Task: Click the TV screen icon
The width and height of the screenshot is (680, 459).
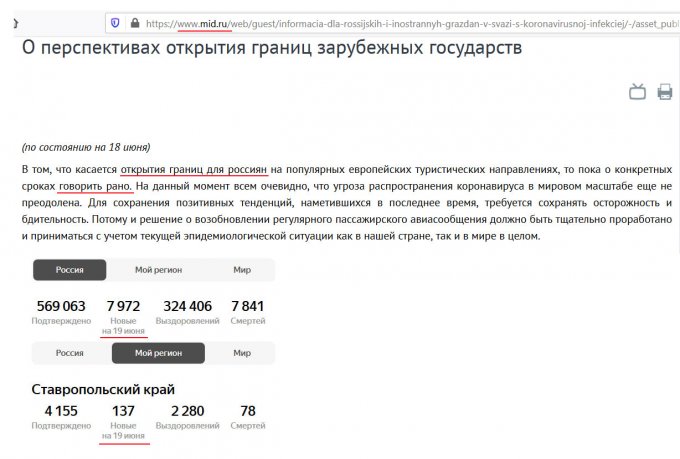Action: point(637,92)
